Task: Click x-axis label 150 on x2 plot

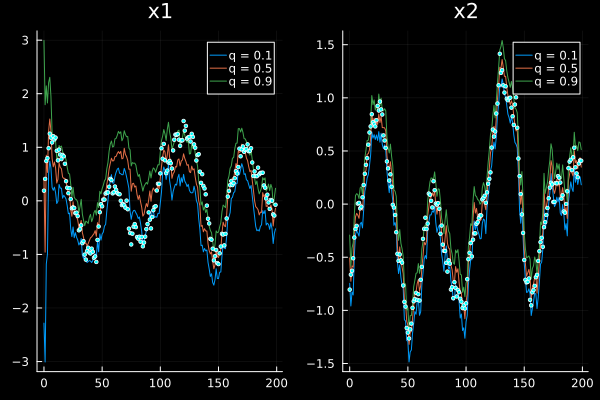Action: coord(524,383)
